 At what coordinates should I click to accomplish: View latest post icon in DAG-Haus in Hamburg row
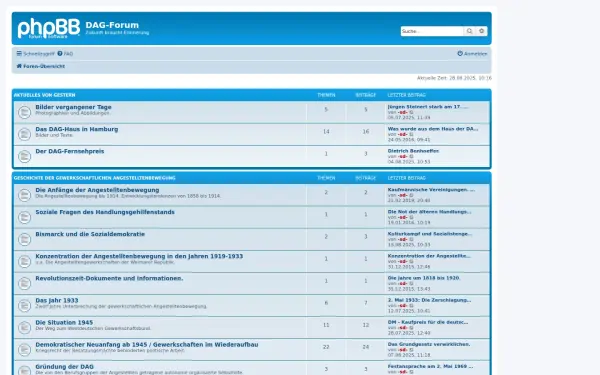pyautogui.click(x=411, y=135)
